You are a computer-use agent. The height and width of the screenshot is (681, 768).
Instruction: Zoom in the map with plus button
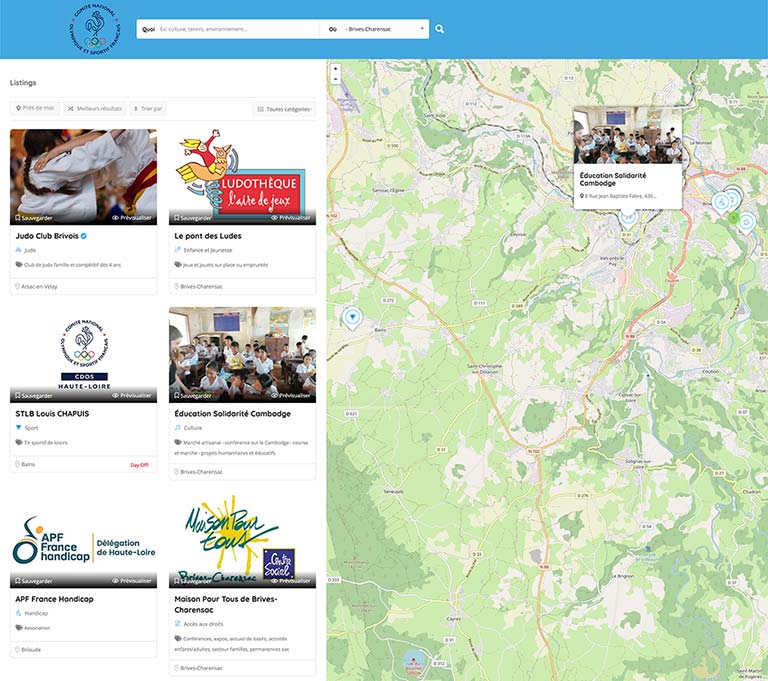click(336, 69)
